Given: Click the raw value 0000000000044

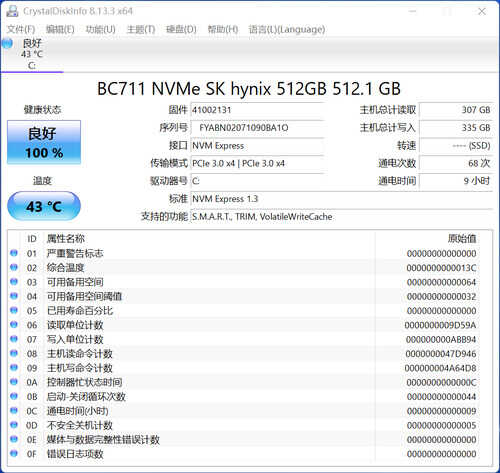Looking at the screenshot, I should pos(441,397).
